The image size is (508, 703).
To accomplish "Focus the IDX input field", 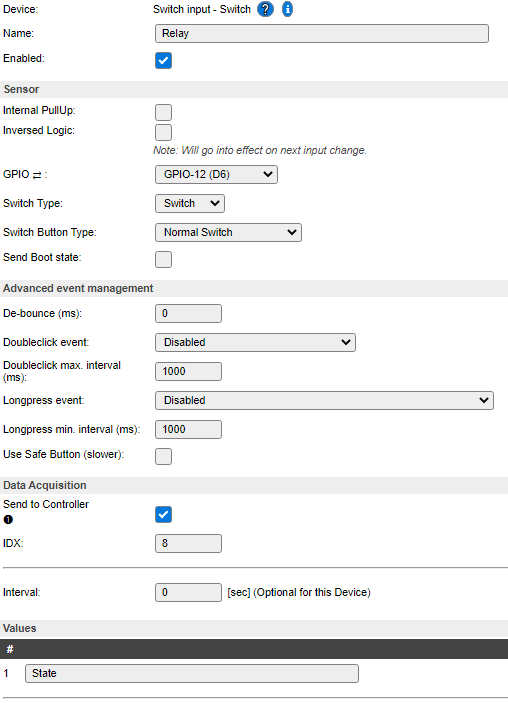I will tap(188, 543).
